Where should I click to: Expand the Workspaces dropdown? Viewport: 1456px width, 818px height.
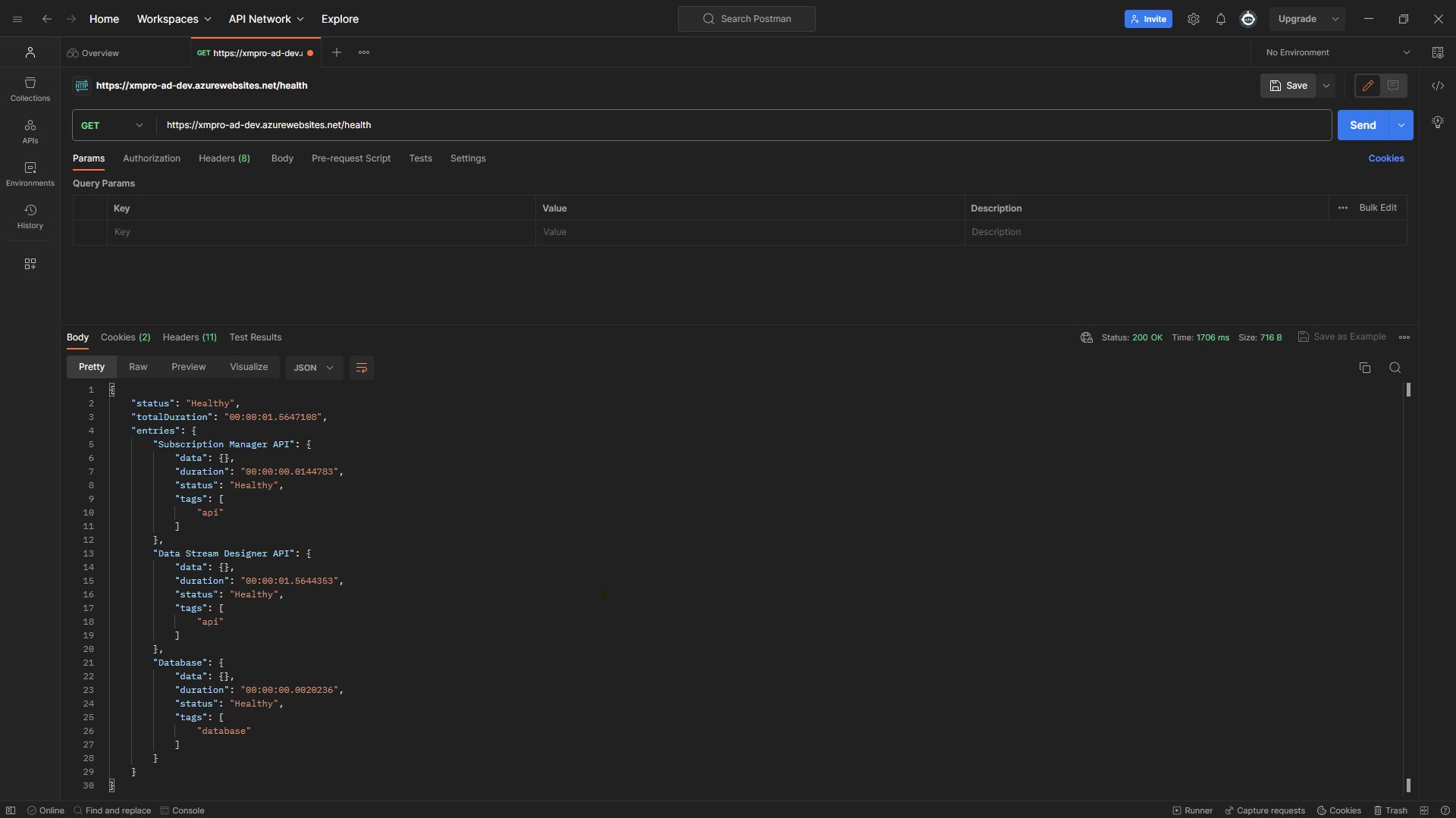coord(174,19)
